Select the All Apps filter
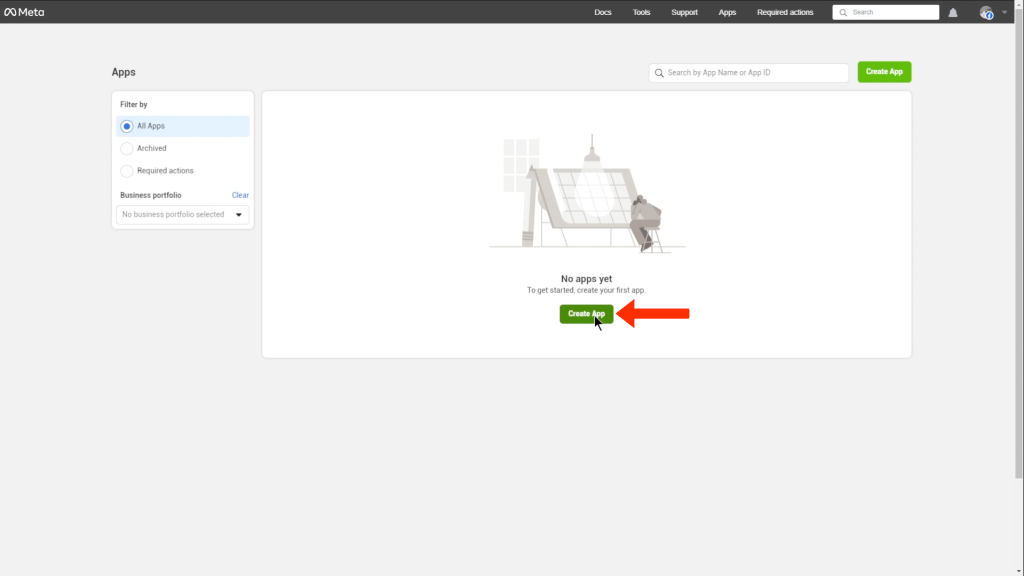This screenshot has height=576, width=1024. tap(183, 126)
